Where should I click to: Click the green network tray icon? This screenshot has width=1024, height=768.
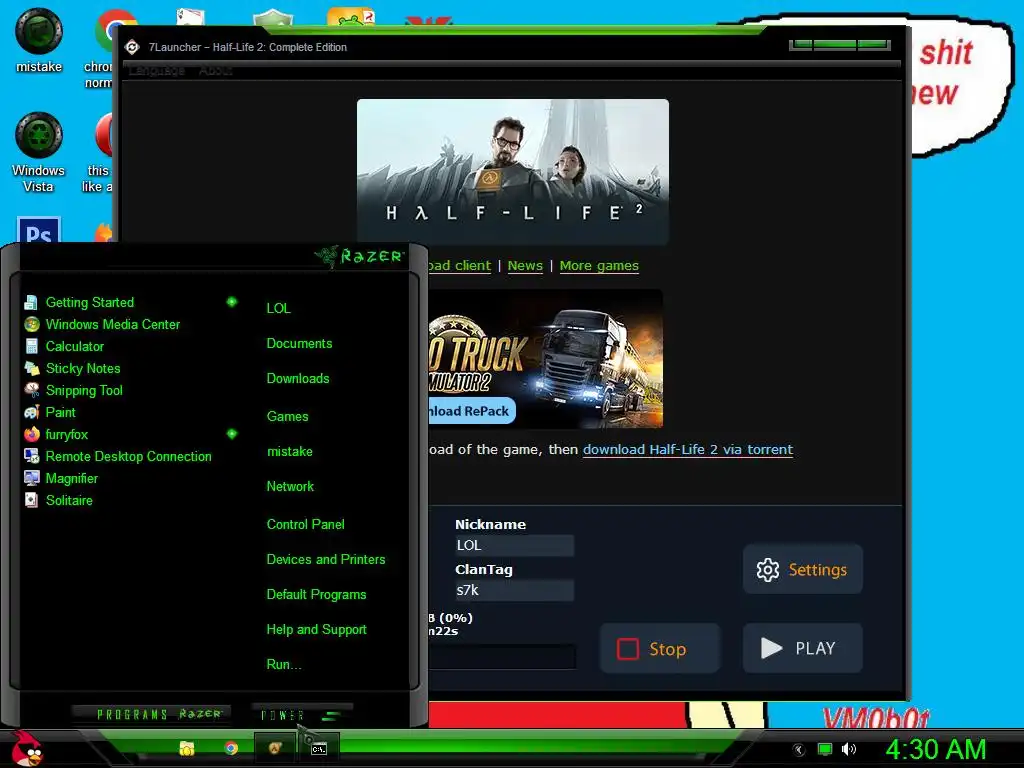825,749
